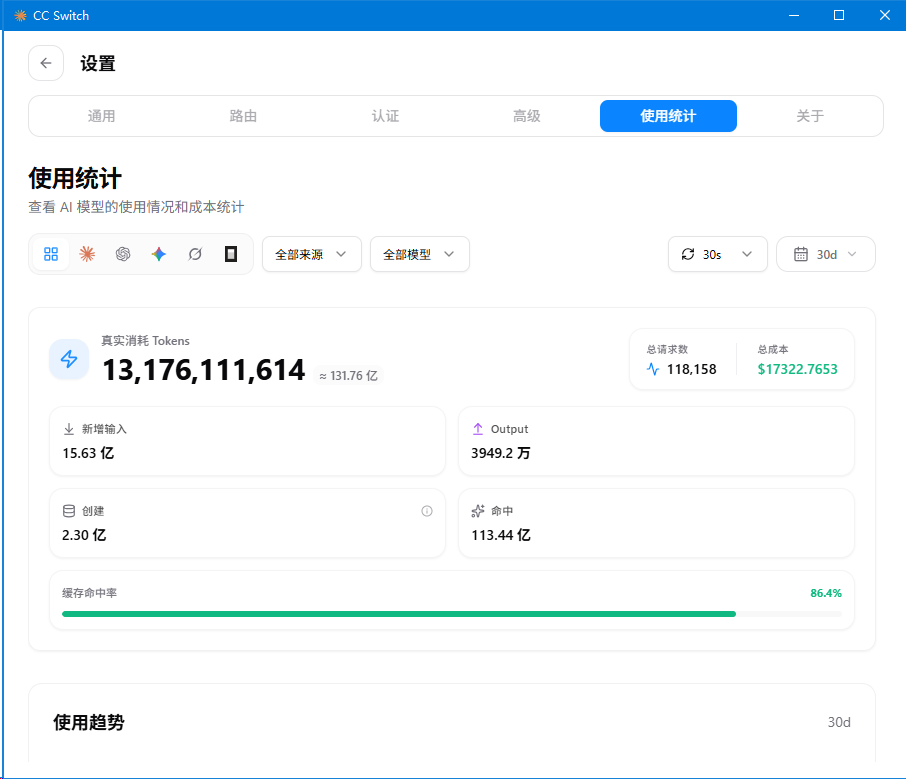Screen dimensions: 906x779
Task: Click the 总成本 label
Action: pyautogui.click(x=773, y=349)
